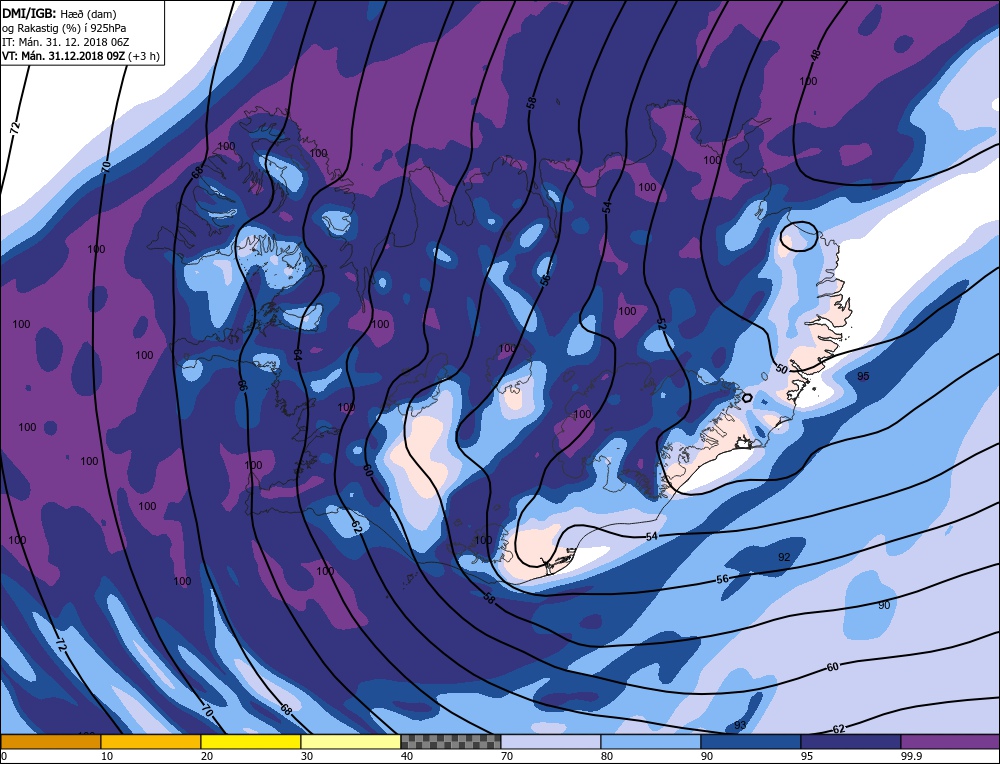Select the orange 10–20 legend swatch

click(x=151, y=741)
